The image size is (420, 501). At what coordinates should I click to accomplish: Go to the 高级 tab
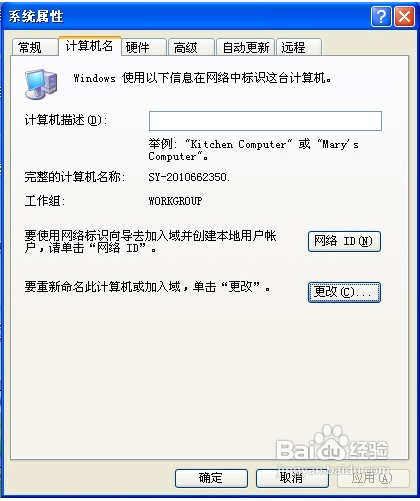point(191,47)
